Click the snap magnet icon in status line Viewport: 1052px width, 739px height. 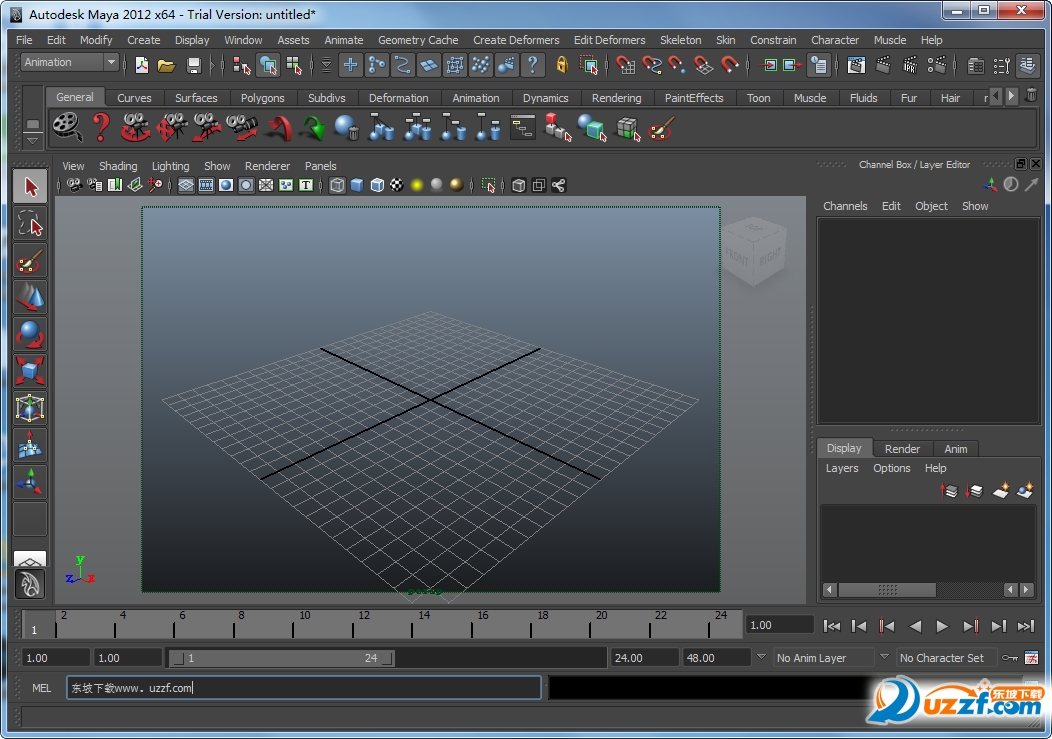tap(729, 65)
